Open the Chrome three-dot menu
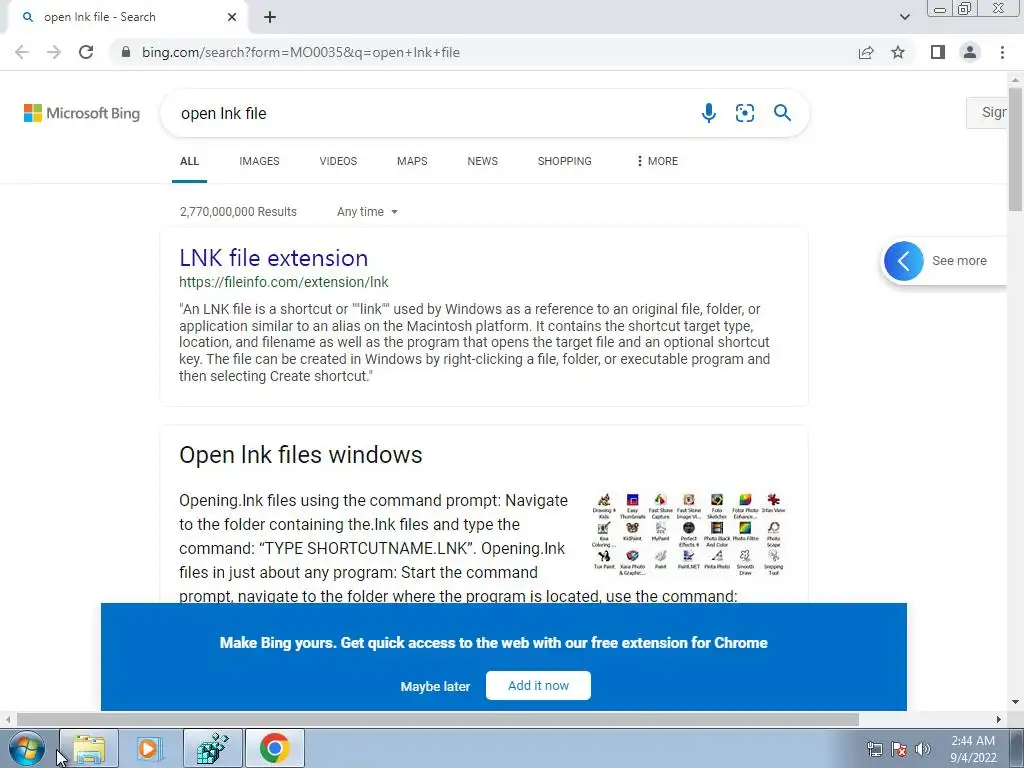Viewport: 1024px width, 768px height. pyautogui.click(x=1002, y=52)
